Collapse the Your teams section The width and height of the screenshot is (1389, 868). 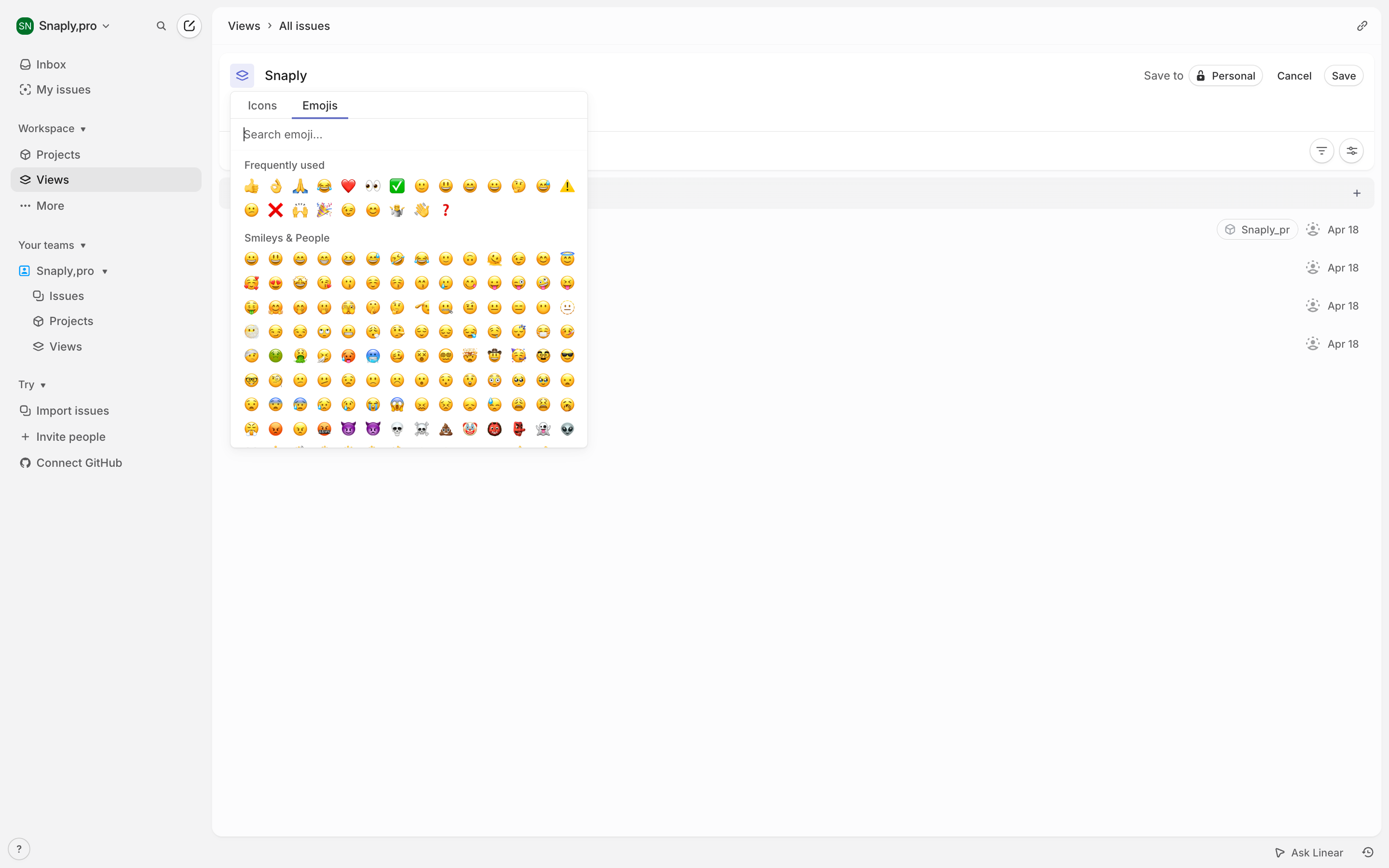tap(52, 245)
